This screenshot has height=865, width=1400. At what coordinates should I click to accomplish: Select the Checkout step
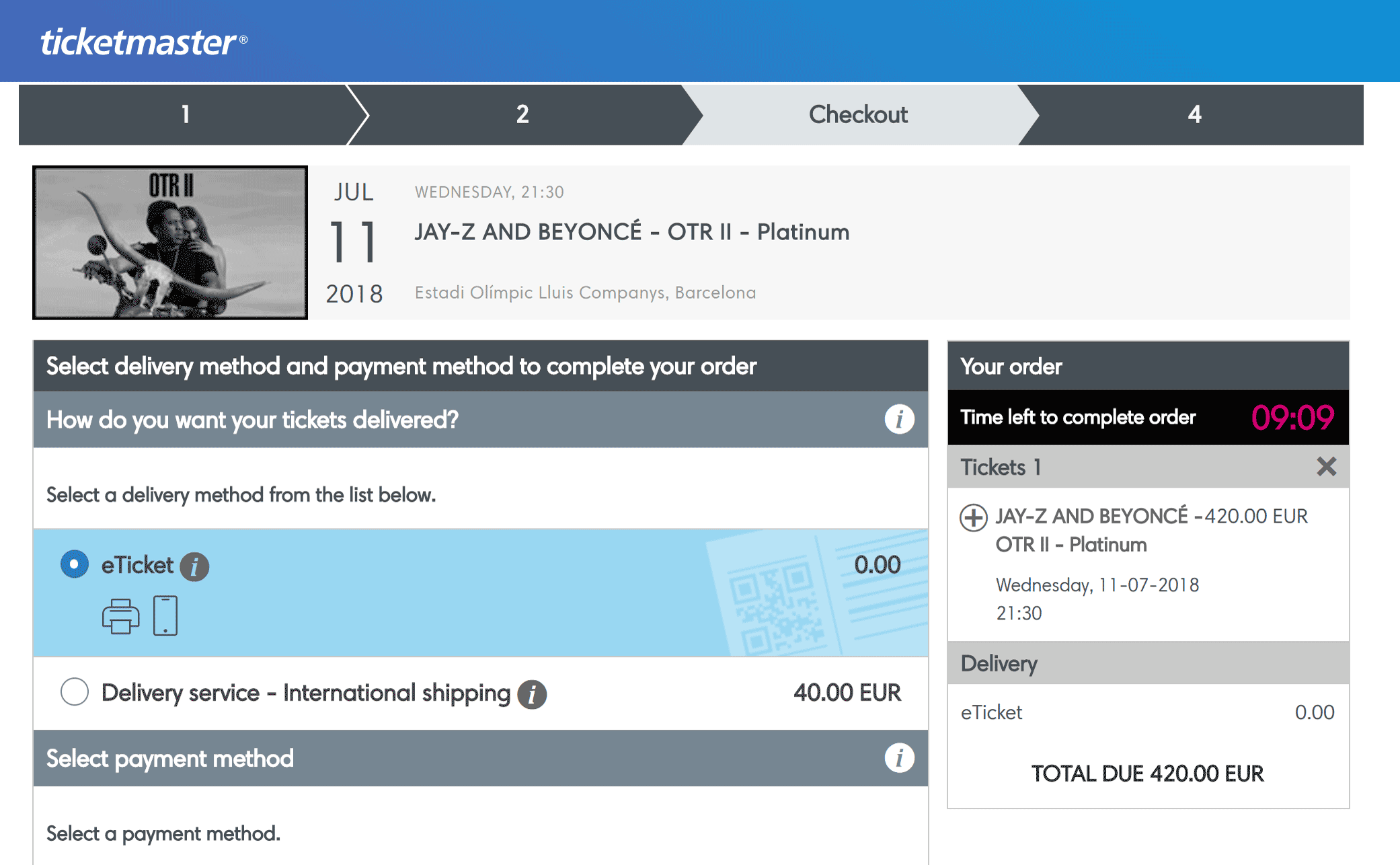pos(858,114)
